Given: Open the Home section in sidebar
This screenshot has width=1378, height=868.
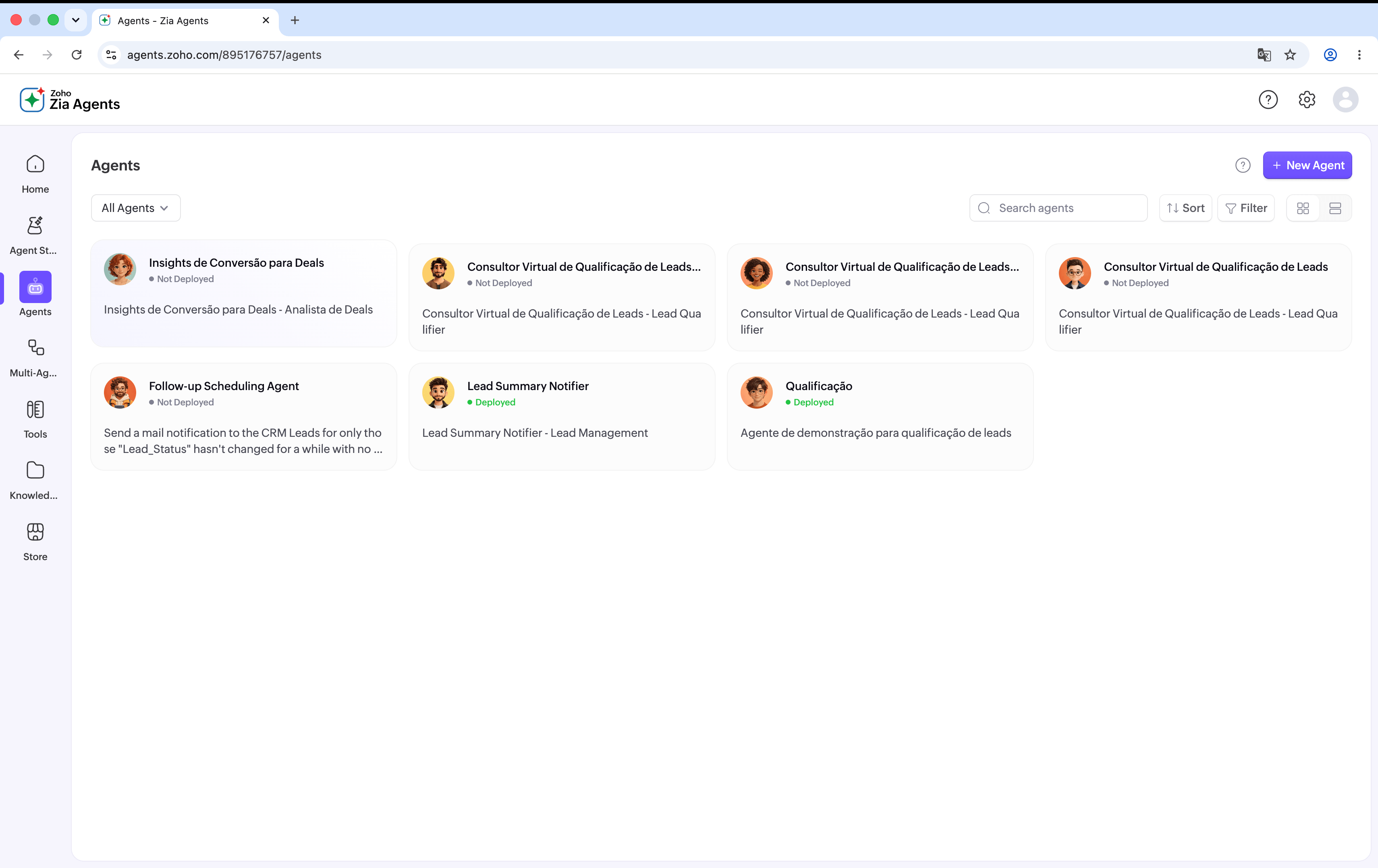Looking at the screenshot, I should (35, 174).
